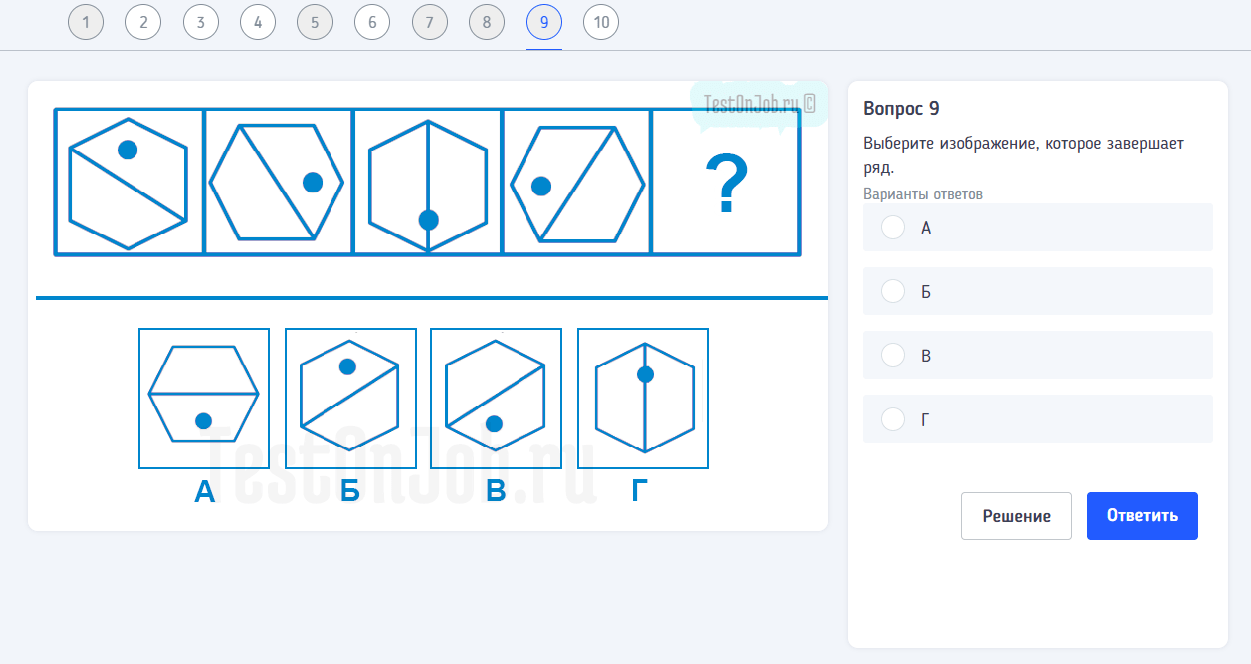Click answer image Б hexagon thumbnail
The height and width of the screenshot is (664, 1251).
[x=350, y=398]
